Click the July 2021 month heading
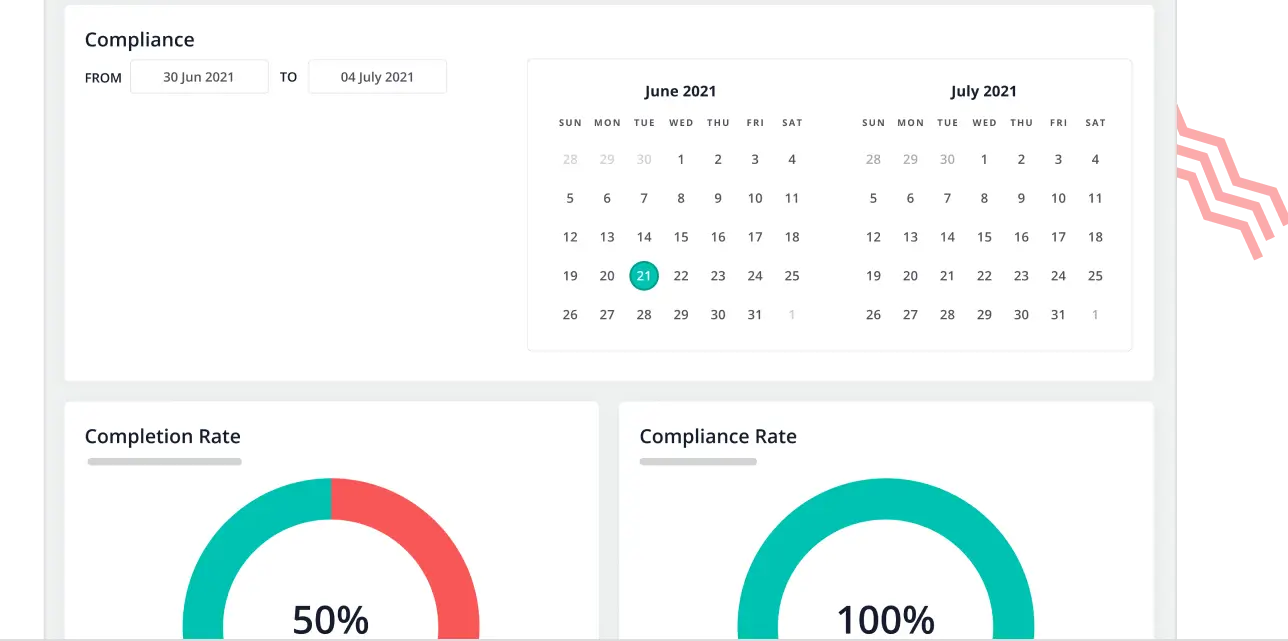This screenshot has width=1288, height=641. [x=984, y=91]
